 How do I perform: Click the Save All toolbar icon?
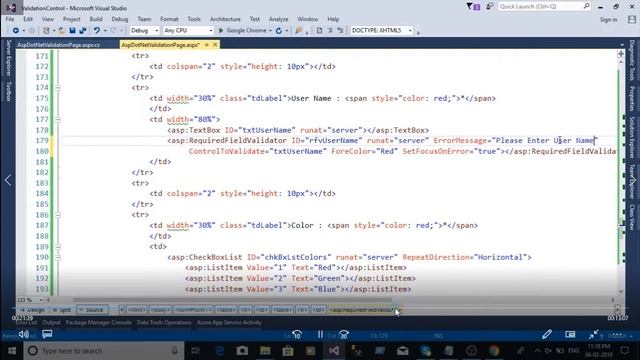click(82, 31)
